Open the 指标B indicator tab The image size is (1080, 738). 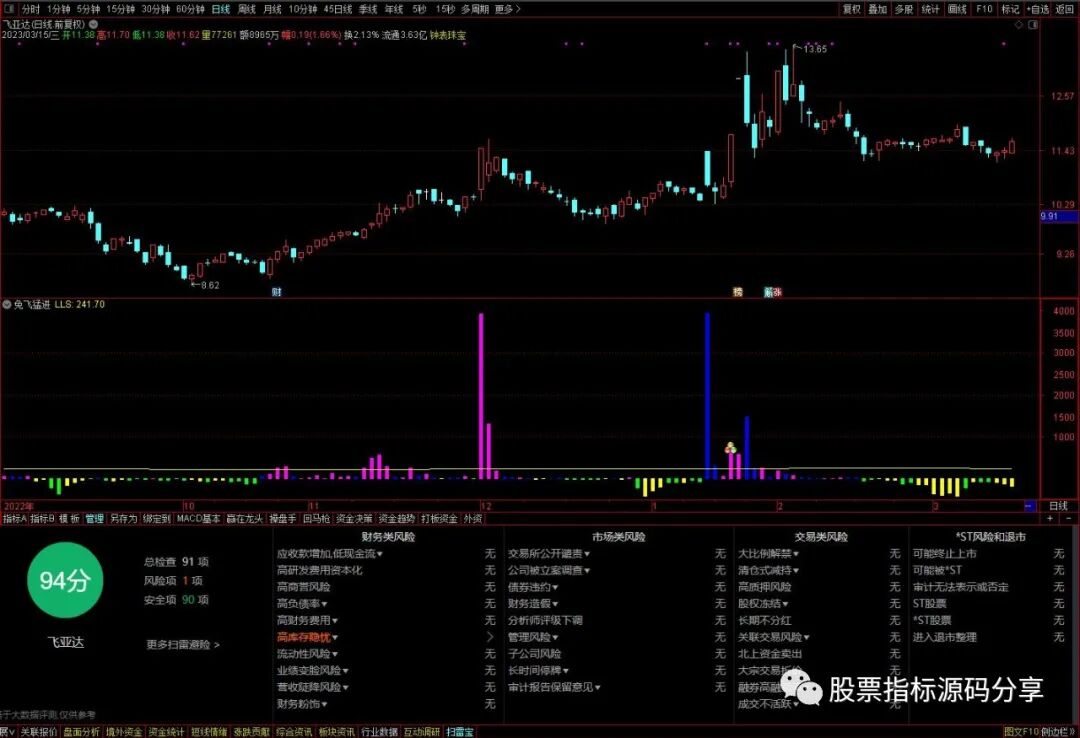[x=43, y=519]
